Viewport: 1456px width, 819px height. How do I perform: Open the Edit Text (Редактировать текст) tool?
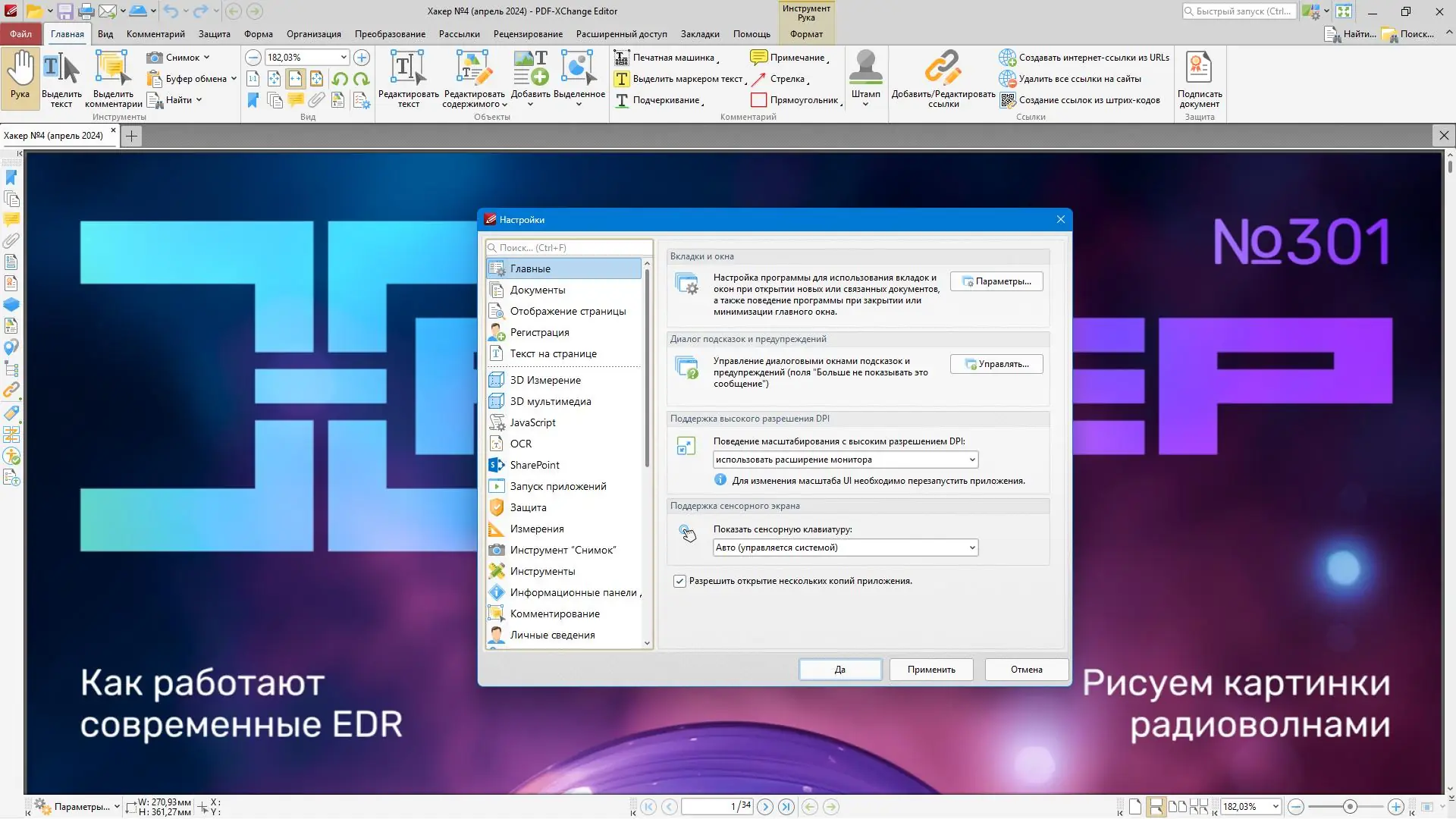click(408, 67)
